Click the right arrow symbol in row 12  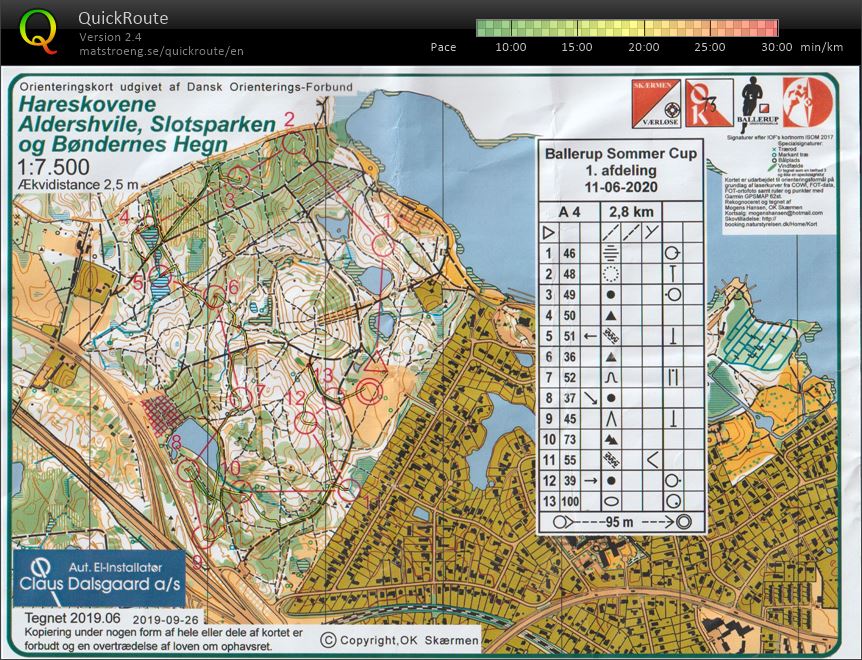(x=590, y=481)
